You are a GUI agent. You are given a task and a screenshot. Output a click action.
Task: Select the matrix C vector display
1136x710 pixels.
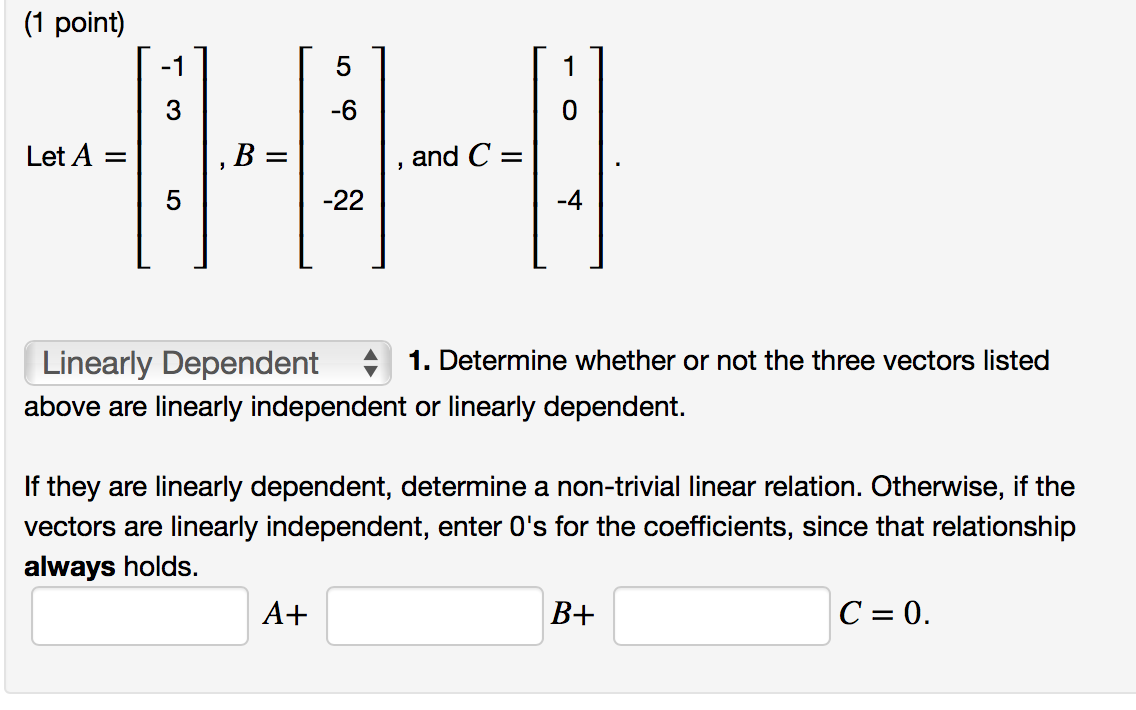(567, 155)
